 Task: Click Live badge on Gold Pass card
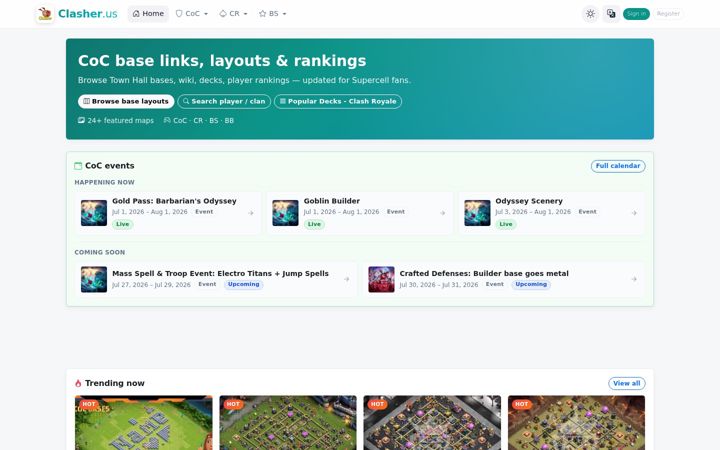pyautogui.click(x=123, y=224)
